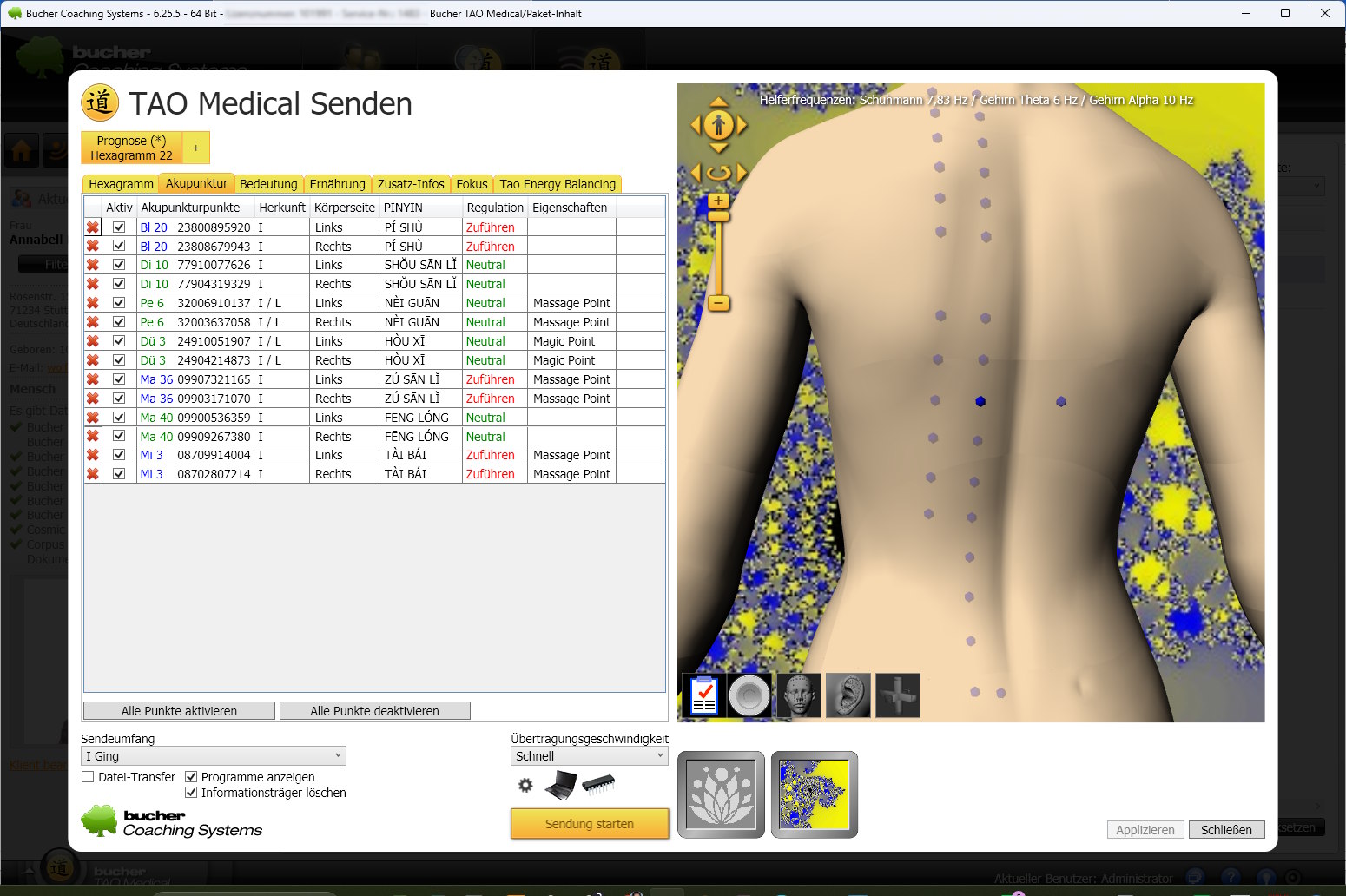Sort by the Regulation column header
This screenshot has width=1346, height=896.
pos(495,208)
